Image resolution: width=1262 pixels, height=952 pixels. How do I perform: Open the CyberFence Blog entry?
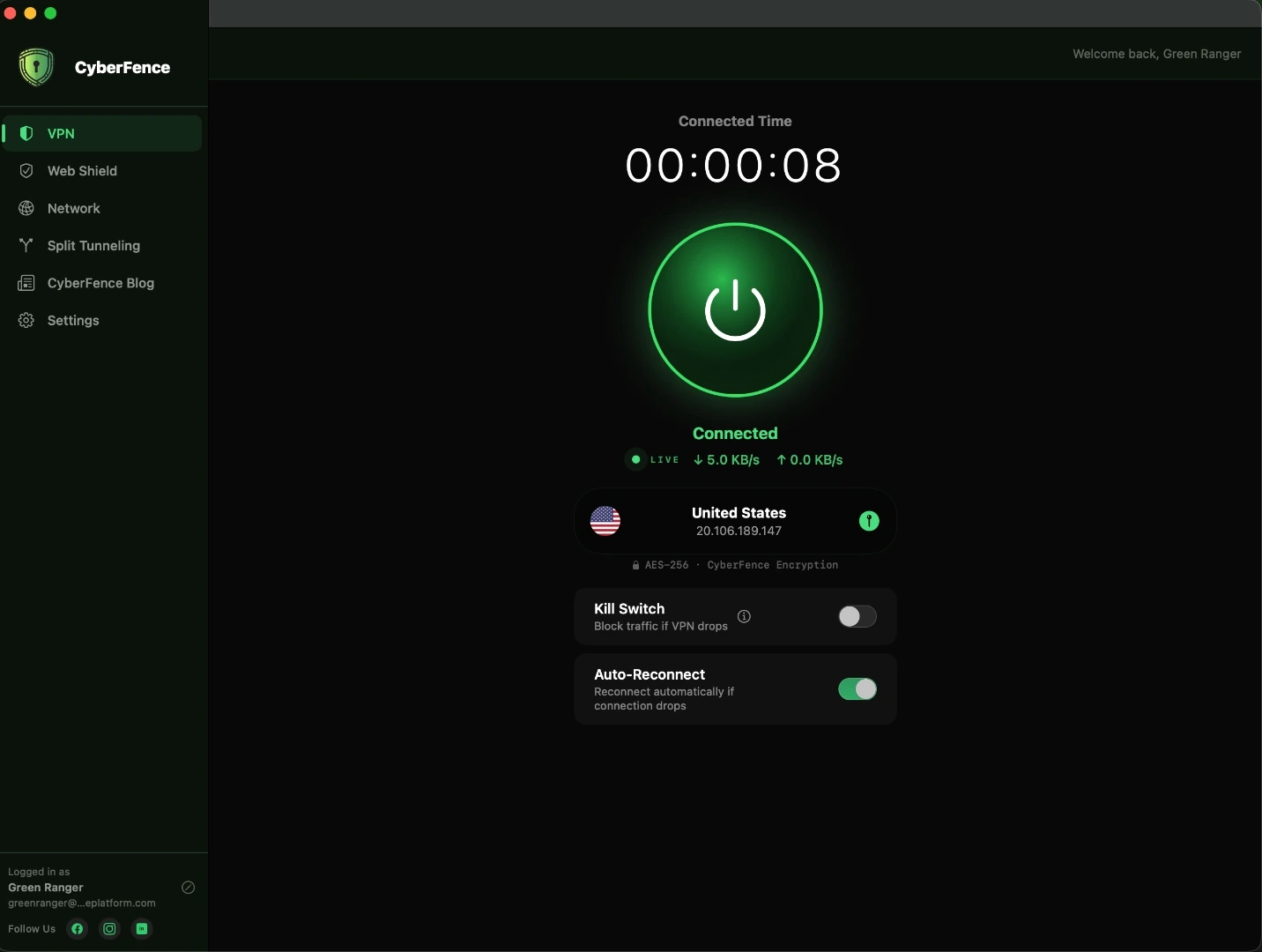(x=102, y=283)
